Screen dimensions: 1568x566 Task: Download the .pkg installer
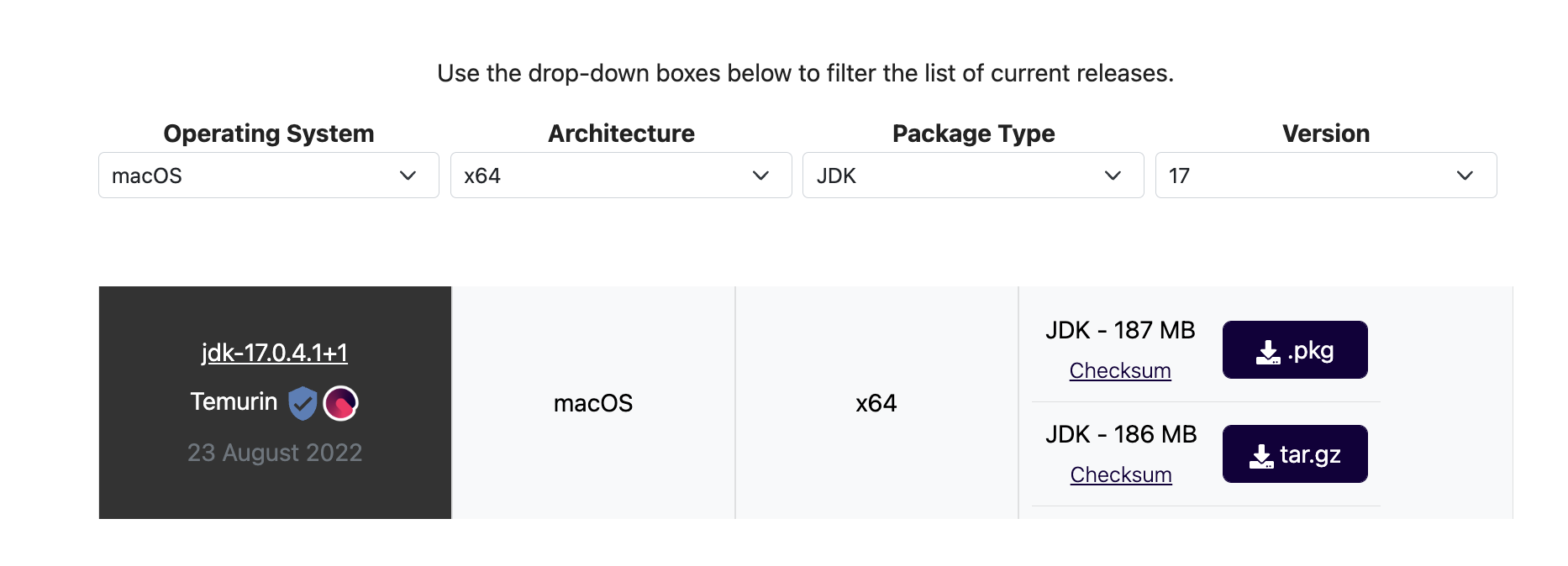tap(1295, 349)
